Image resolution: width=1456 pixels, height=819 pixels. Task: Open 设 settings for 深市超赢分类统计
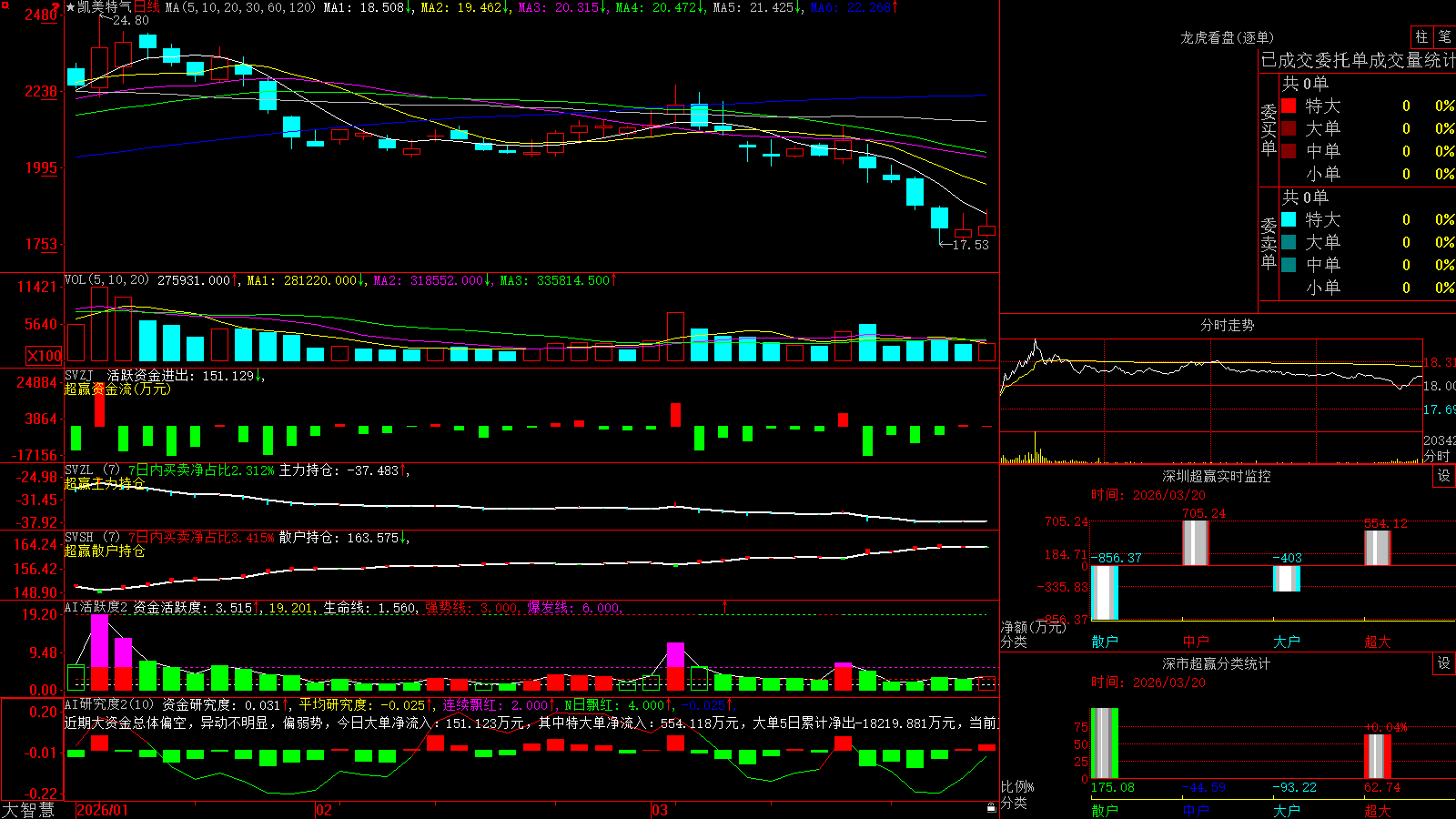coord(1444,663)
